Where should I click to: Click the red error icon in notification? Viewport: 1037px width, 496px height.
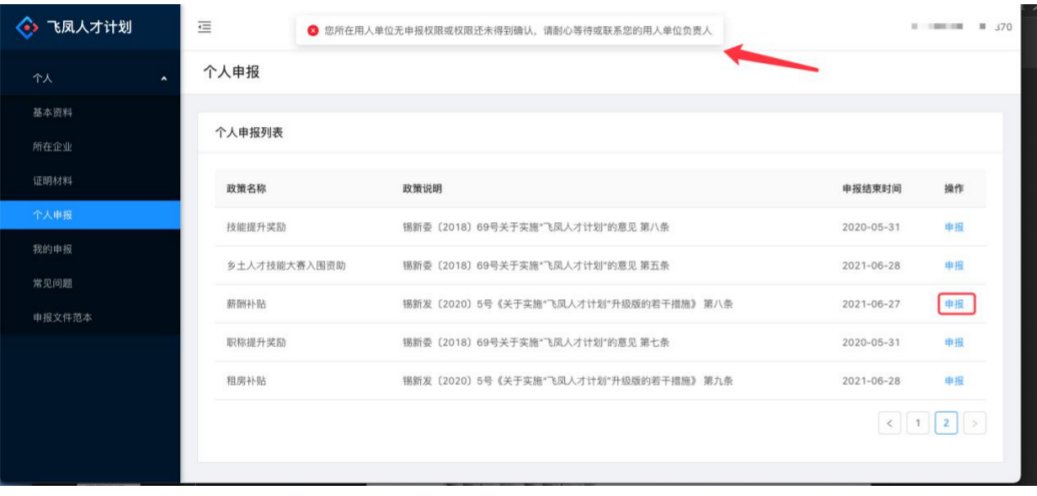tap(314, 31)
